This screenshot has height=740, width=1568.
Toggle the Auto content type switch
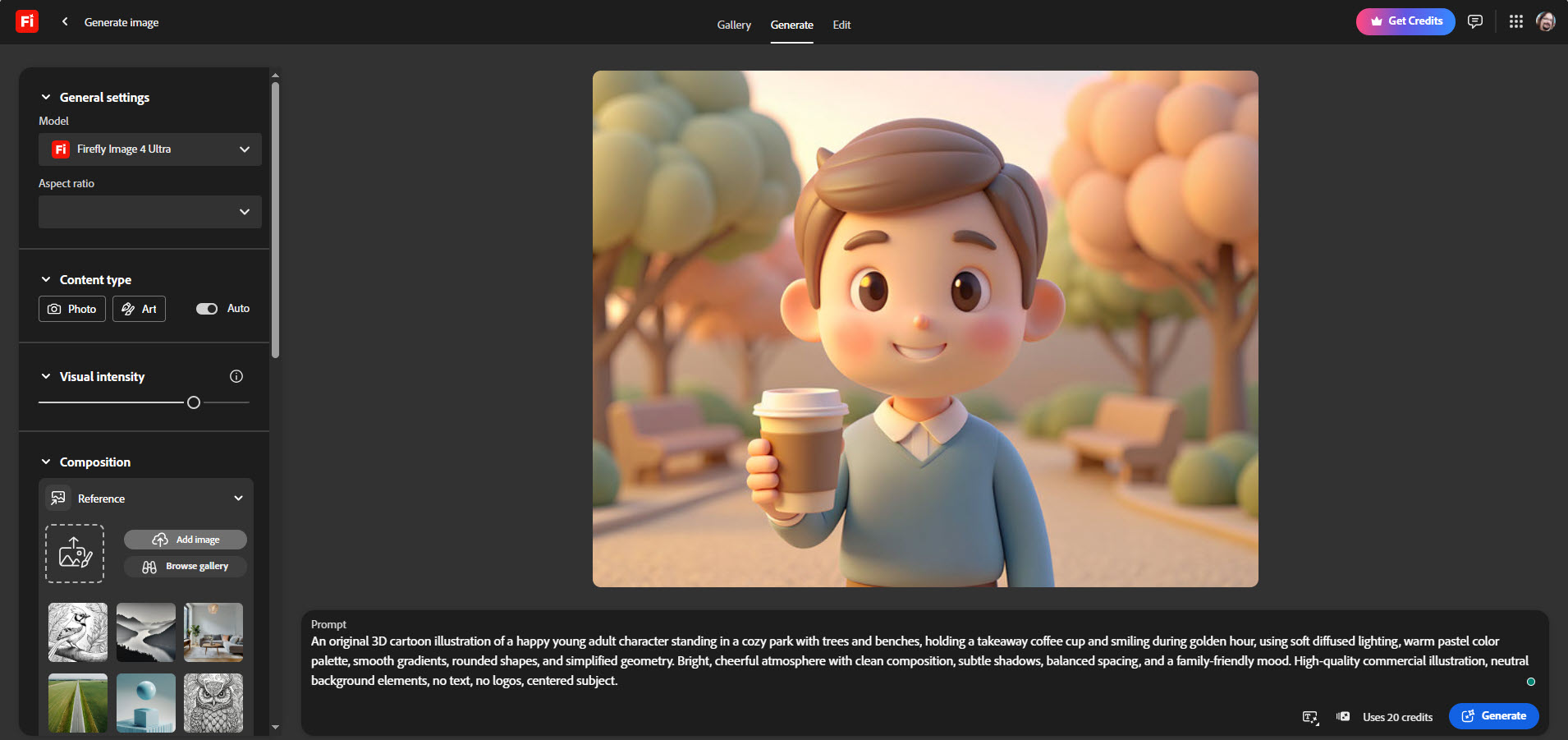click(207, 309)
